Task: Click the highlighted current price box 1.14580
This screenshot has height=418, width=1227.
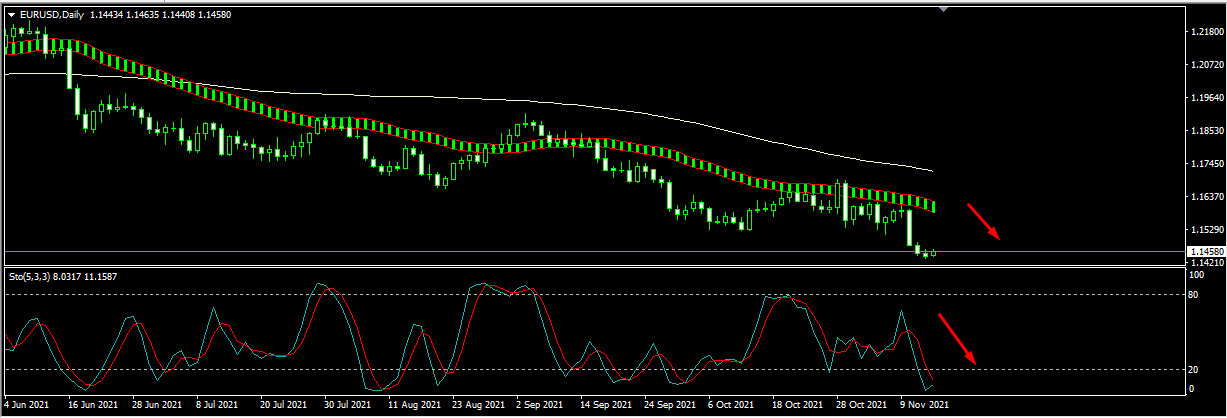Action: pyautogui.click(x=1204, y=251)
